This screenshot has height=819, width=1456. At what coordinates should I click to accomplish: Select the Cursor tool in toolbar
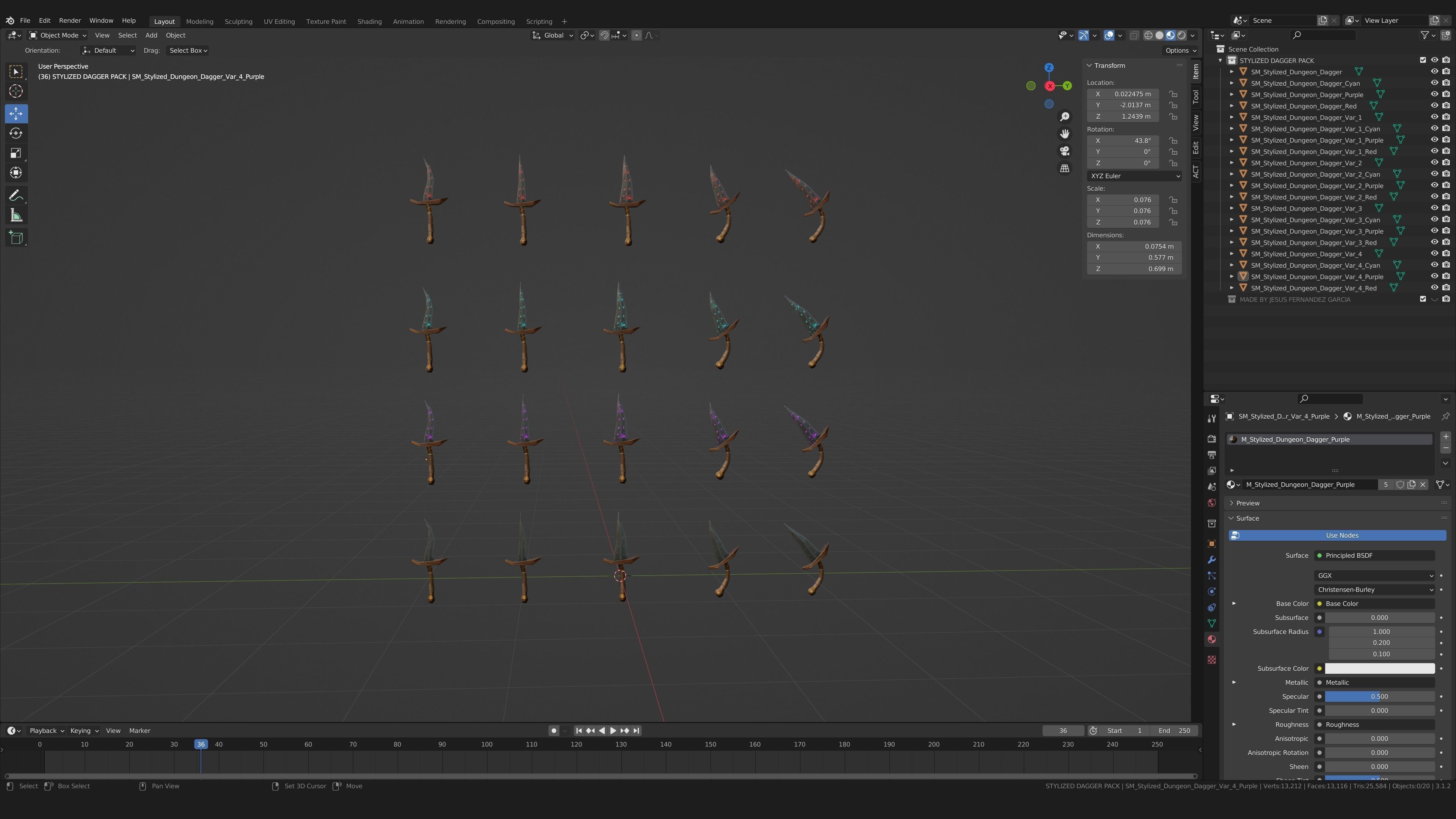pyautogui.click(x=16, y=91)
